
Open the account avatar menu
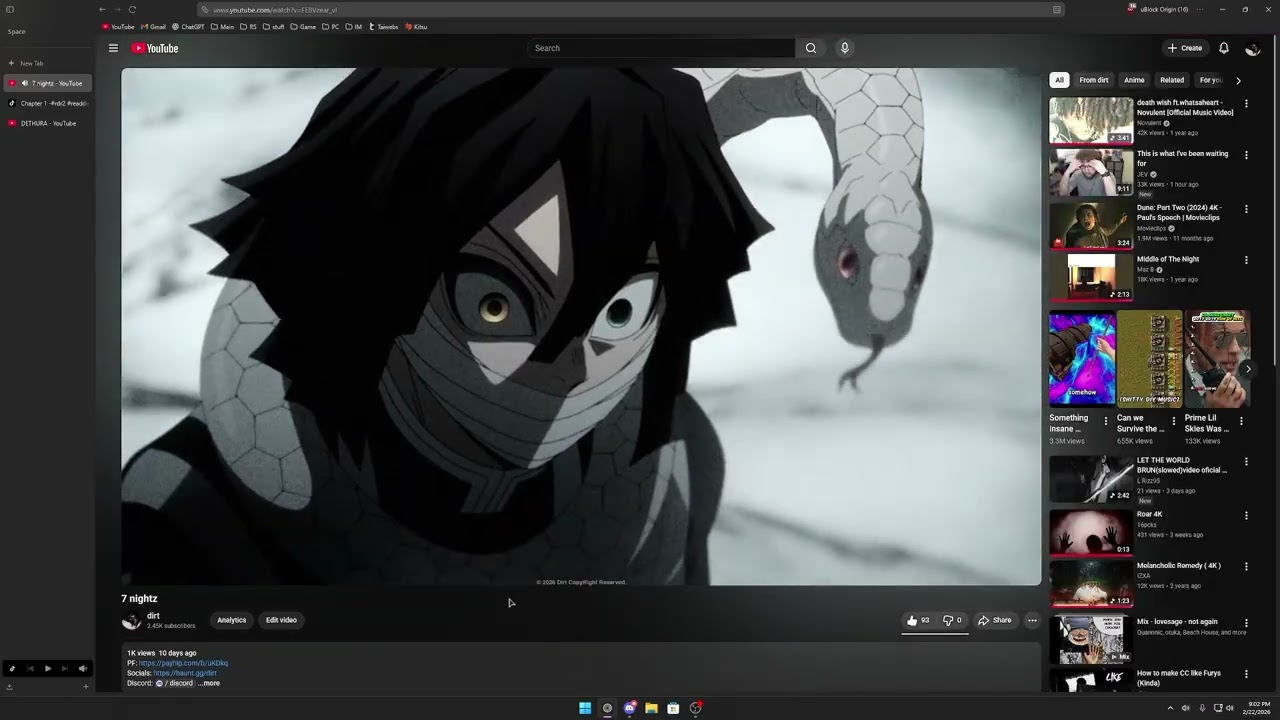tap(1252, 48)
